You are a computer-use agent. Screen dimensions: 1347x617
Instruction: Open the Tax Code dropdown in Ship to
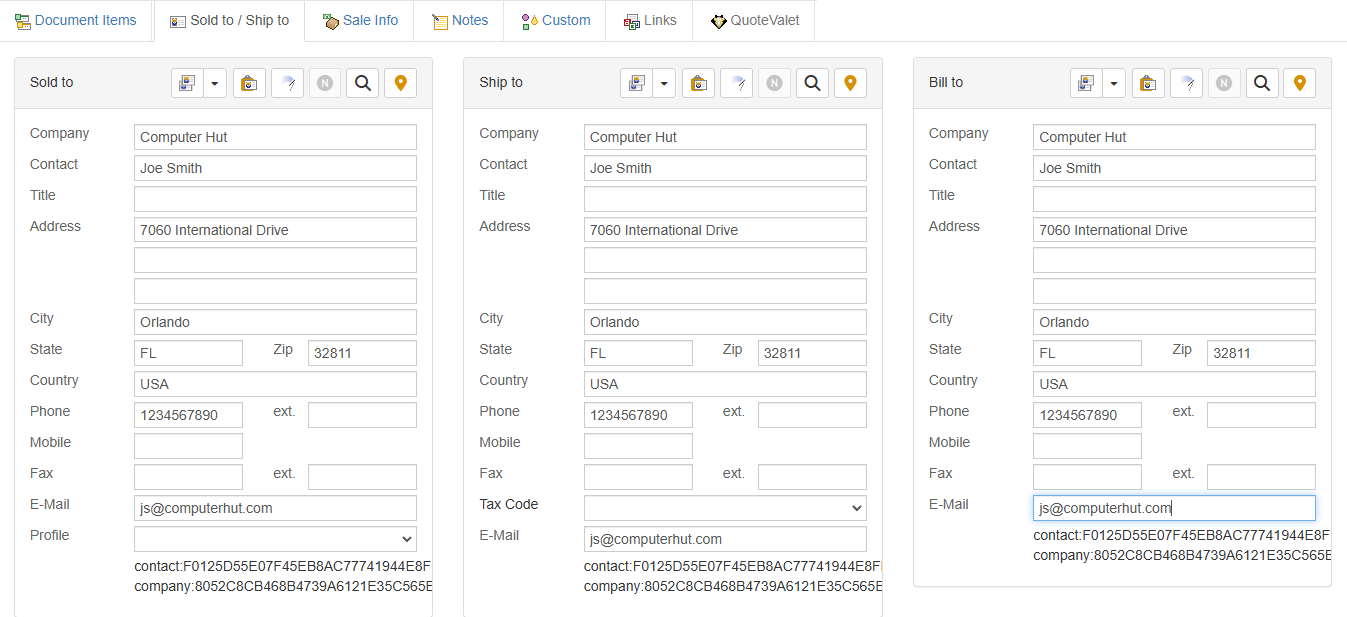725,508
